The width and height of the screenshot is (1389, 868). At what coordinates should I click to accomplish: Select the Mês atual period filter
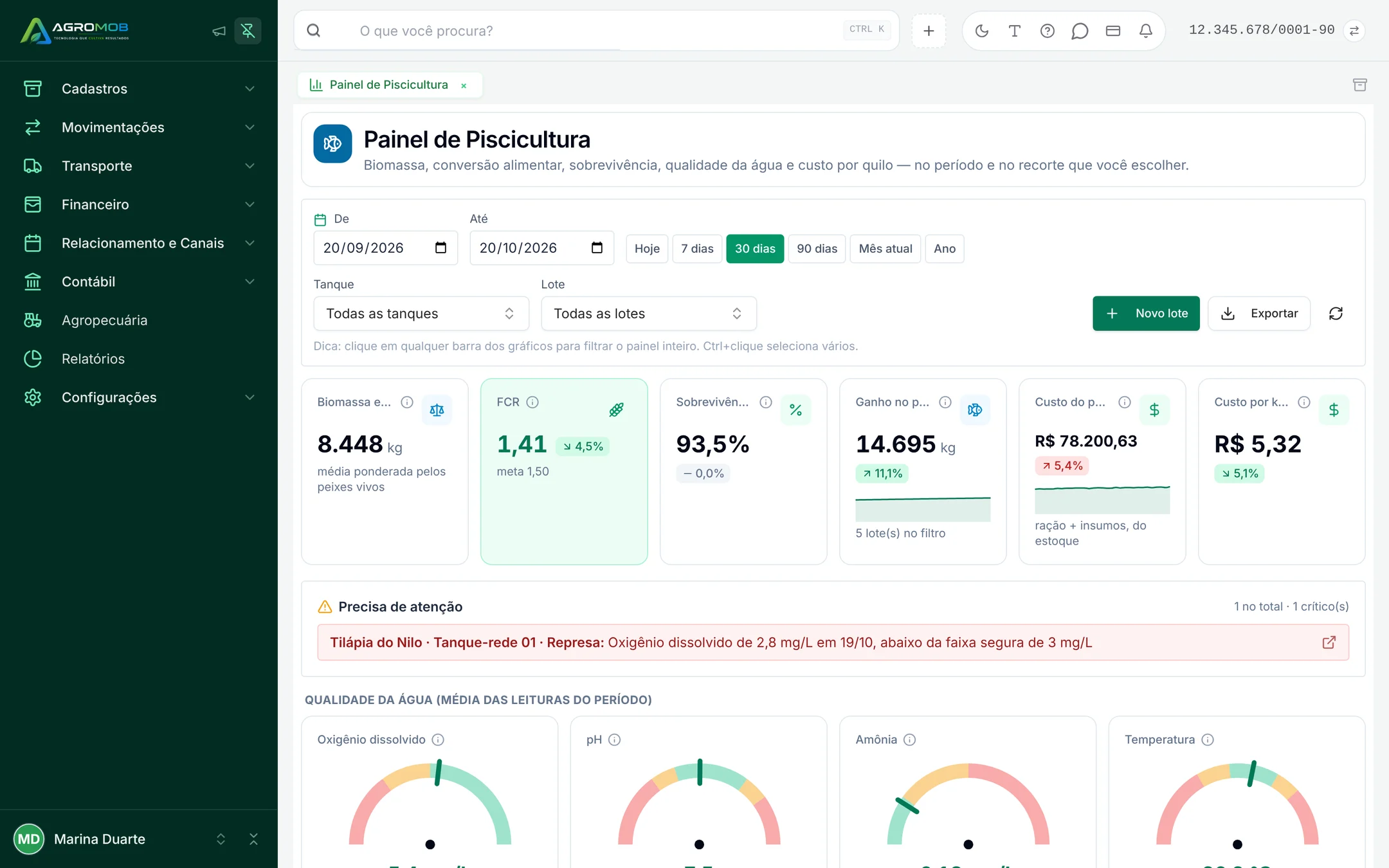click(x=885, y=249)
